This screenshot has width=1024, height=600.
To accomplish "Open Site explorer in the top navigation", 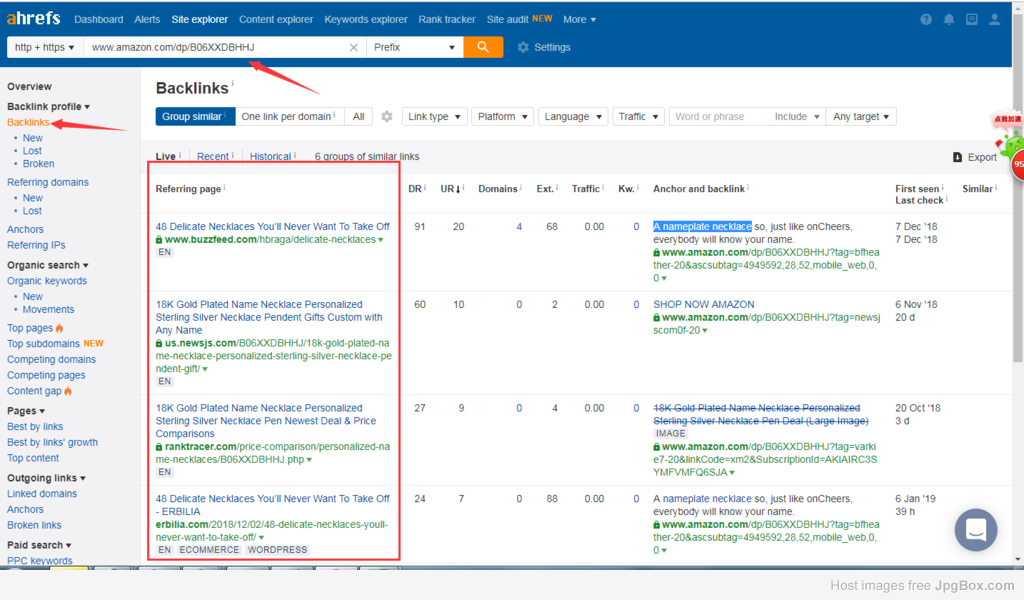I will [x=200, y=20].
